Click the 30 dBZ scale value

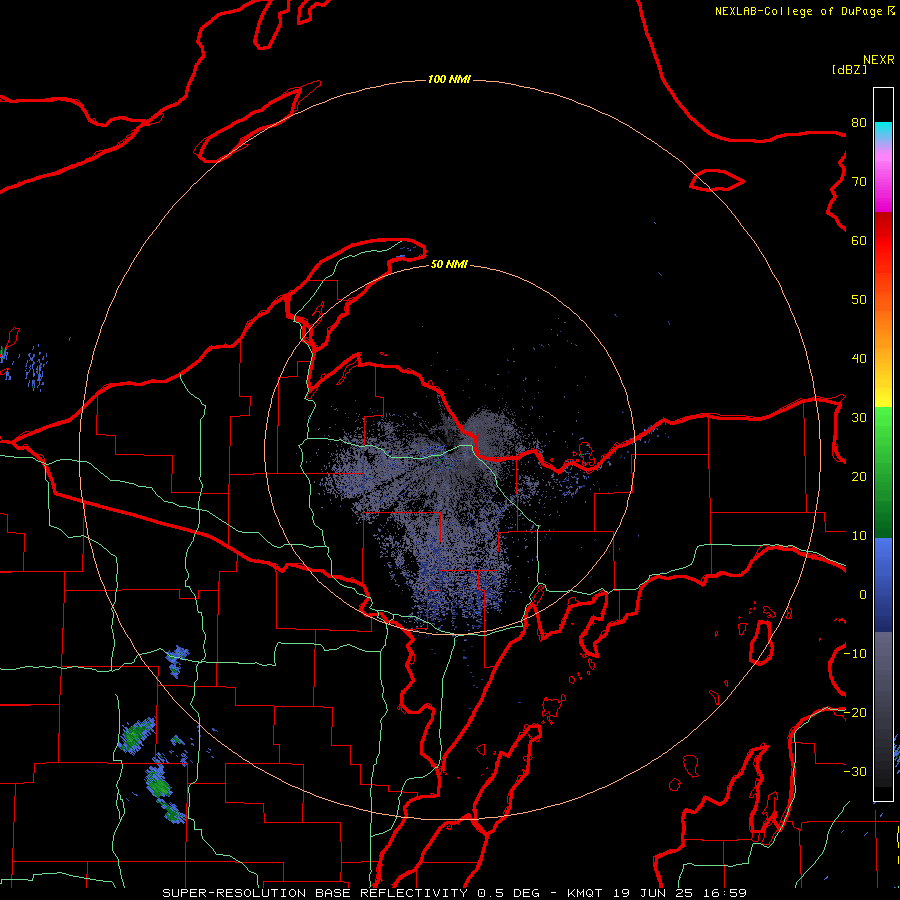pyautogui.click(x=859, y=417)
